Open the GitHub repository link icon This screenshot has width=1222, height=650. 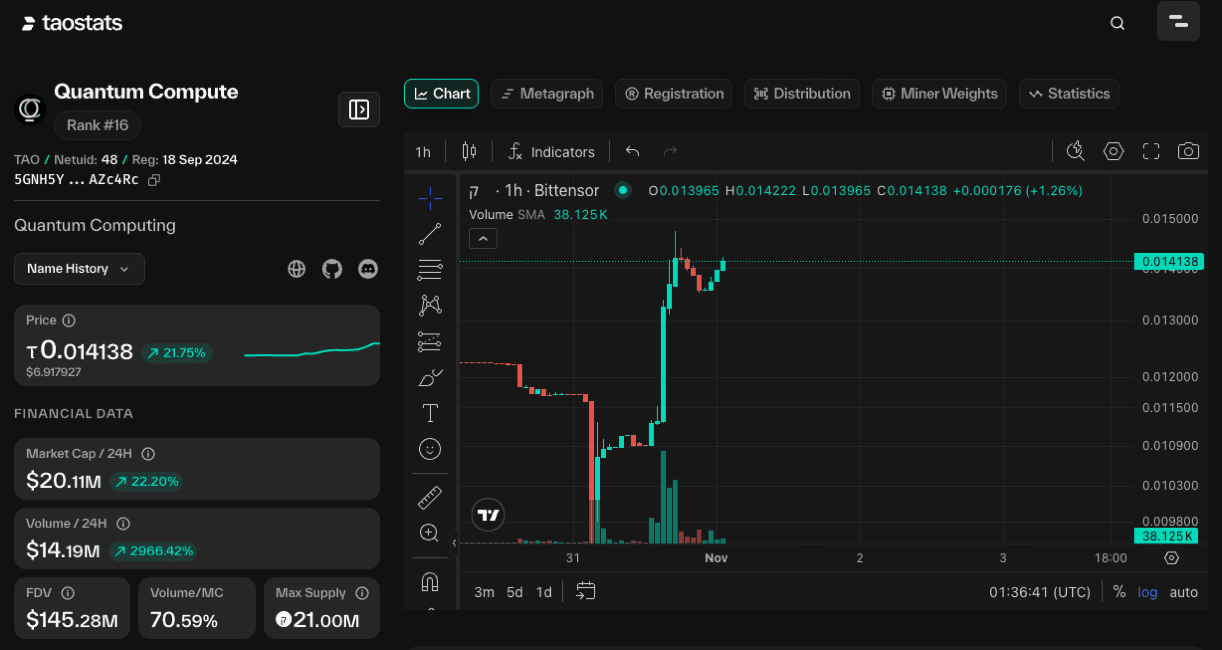[x=332, y=268]
